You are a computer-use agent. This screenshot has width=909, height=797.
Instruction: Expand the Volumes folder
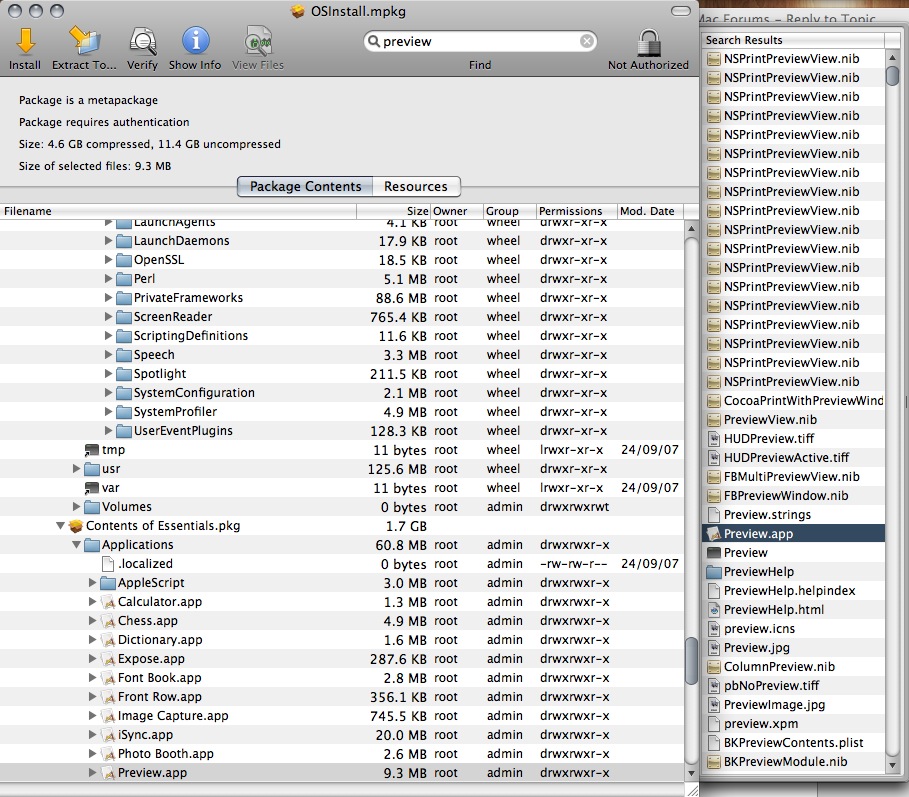tap(76, 507)
